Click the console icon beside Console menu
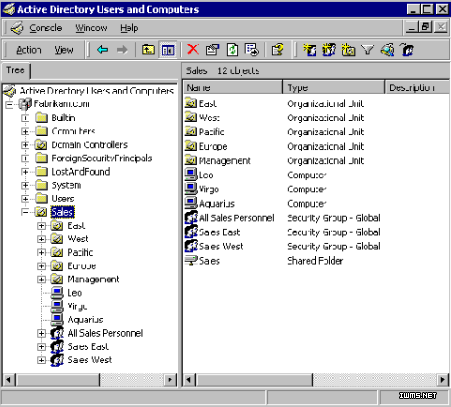 click(17, 28)
